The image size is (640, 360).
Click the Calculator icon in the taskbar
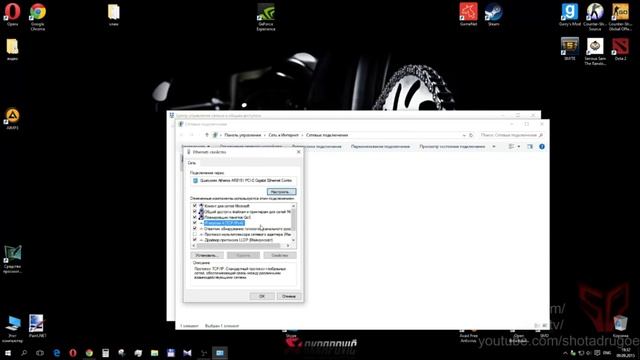[x=105, y=353]
